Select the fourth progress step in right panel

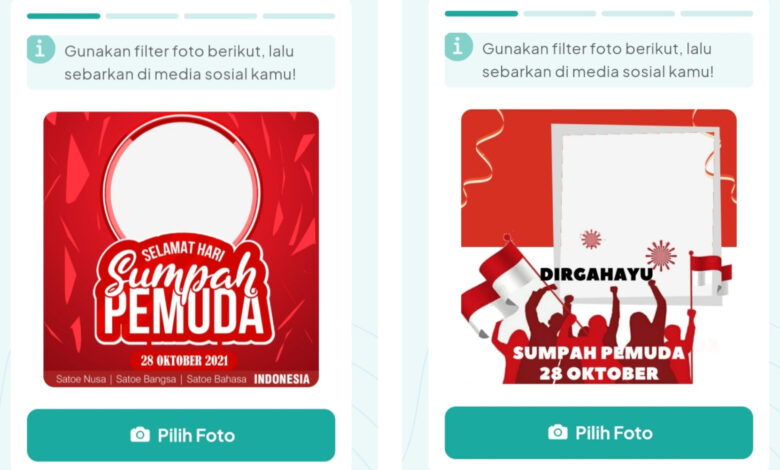click(717, 13)
